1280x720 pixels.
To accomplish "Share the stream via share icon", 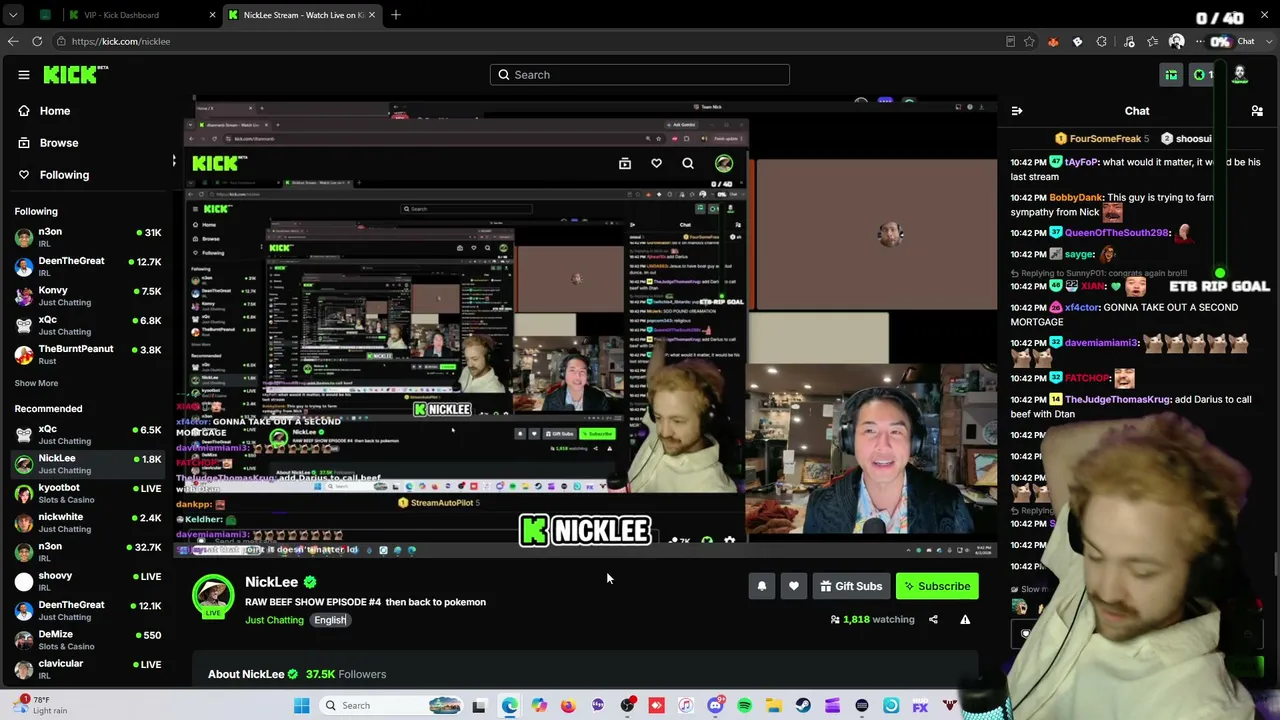I will [933, 620].
